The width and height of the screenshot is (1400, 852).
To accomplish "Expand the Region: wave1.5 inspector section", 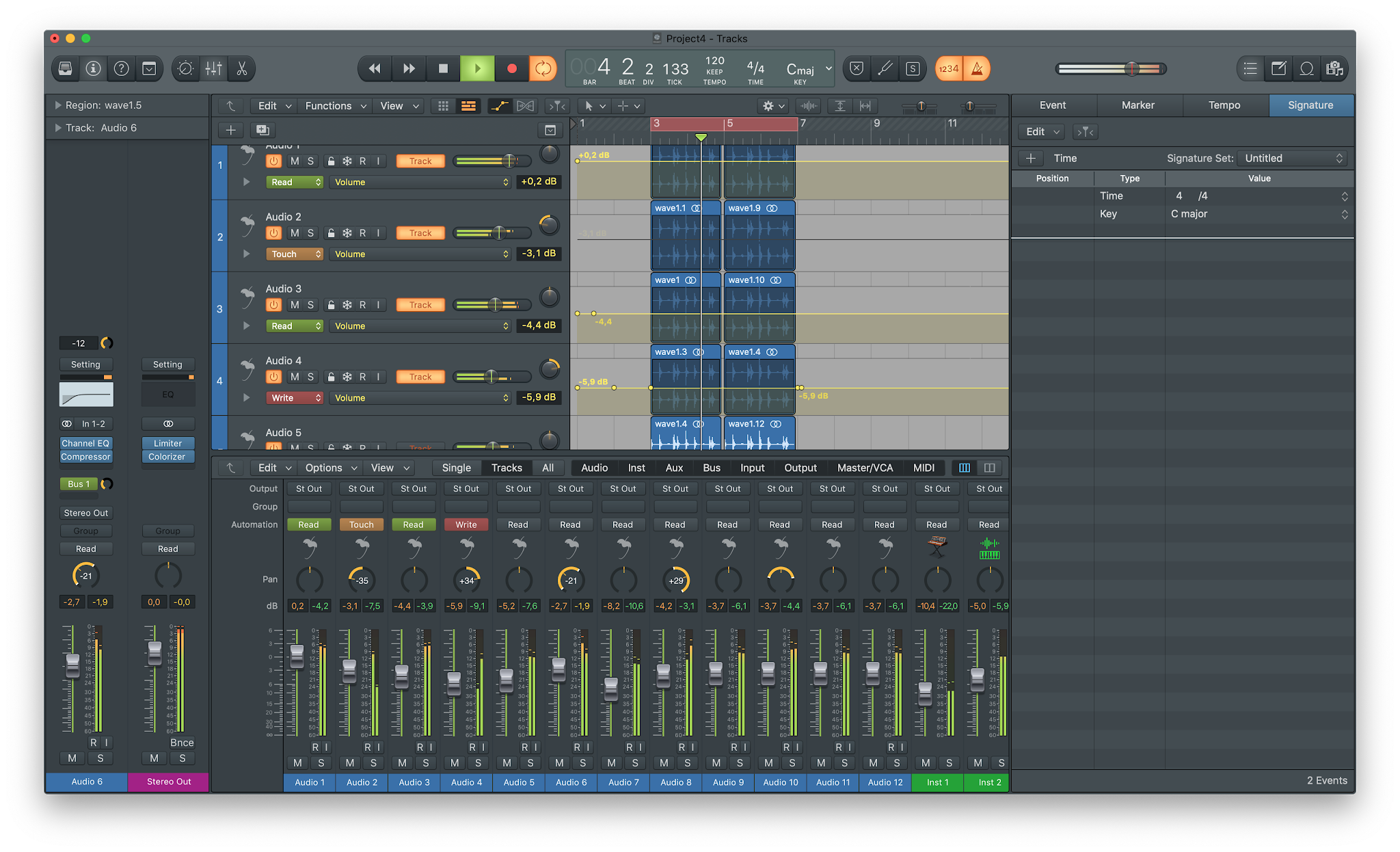I will [x=58, y=105].
